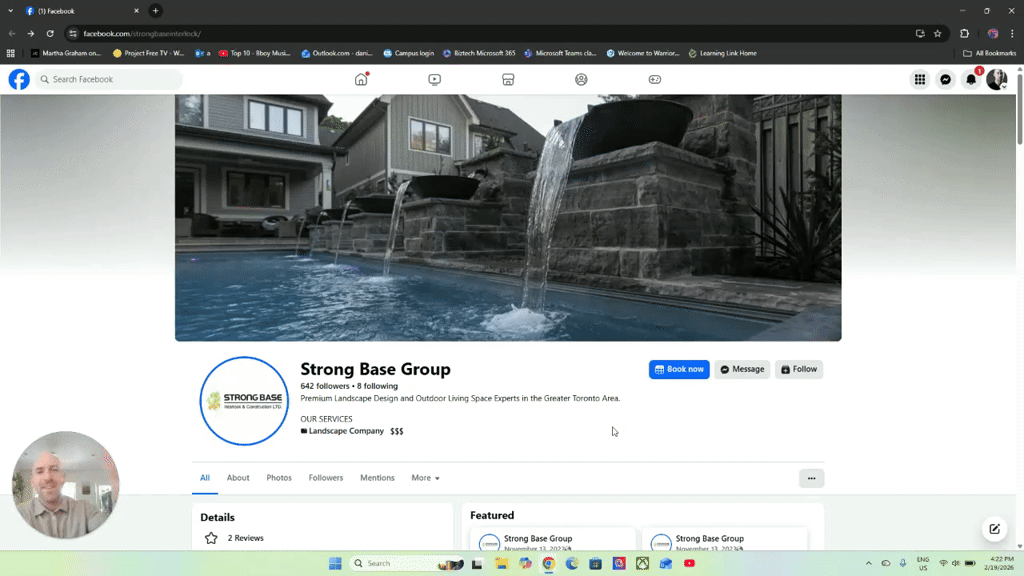Open the 2 Reviews link
Screen dimensions: 1024x576
coord(246,538)
